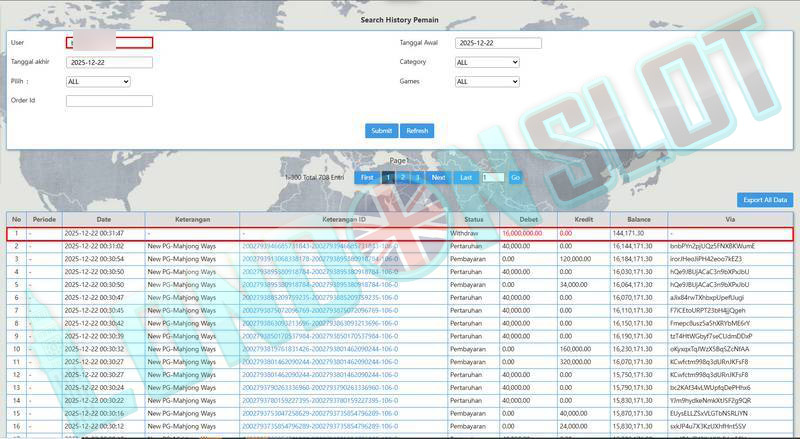This screenshot has width=800, height=439.
Task: Click the Date column header
Action: [103, 219]
